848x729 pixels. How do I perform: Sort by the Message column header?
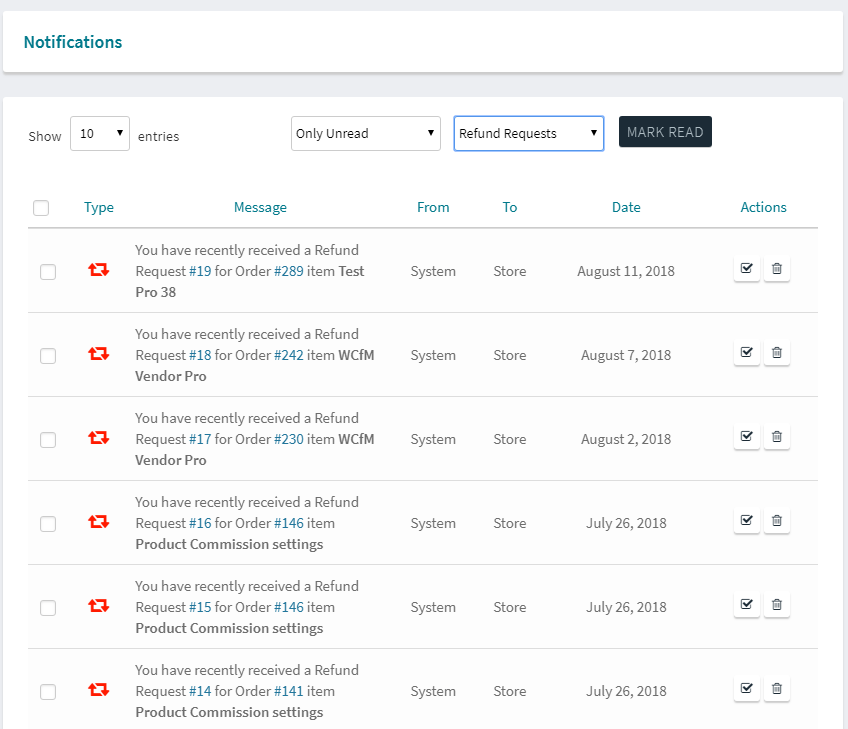point(260,208)
